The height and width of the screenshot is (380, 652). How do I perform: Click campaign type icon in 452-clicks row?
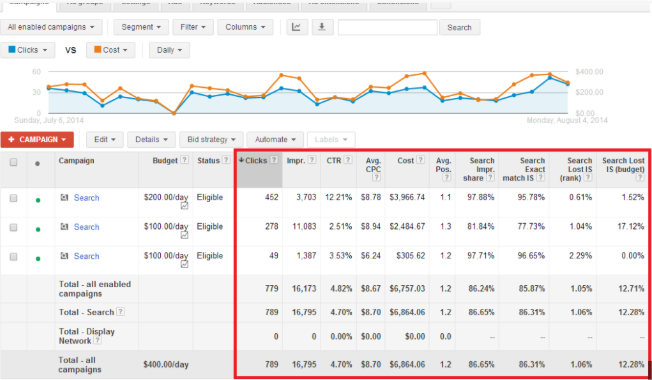click(x=64, y=197)
